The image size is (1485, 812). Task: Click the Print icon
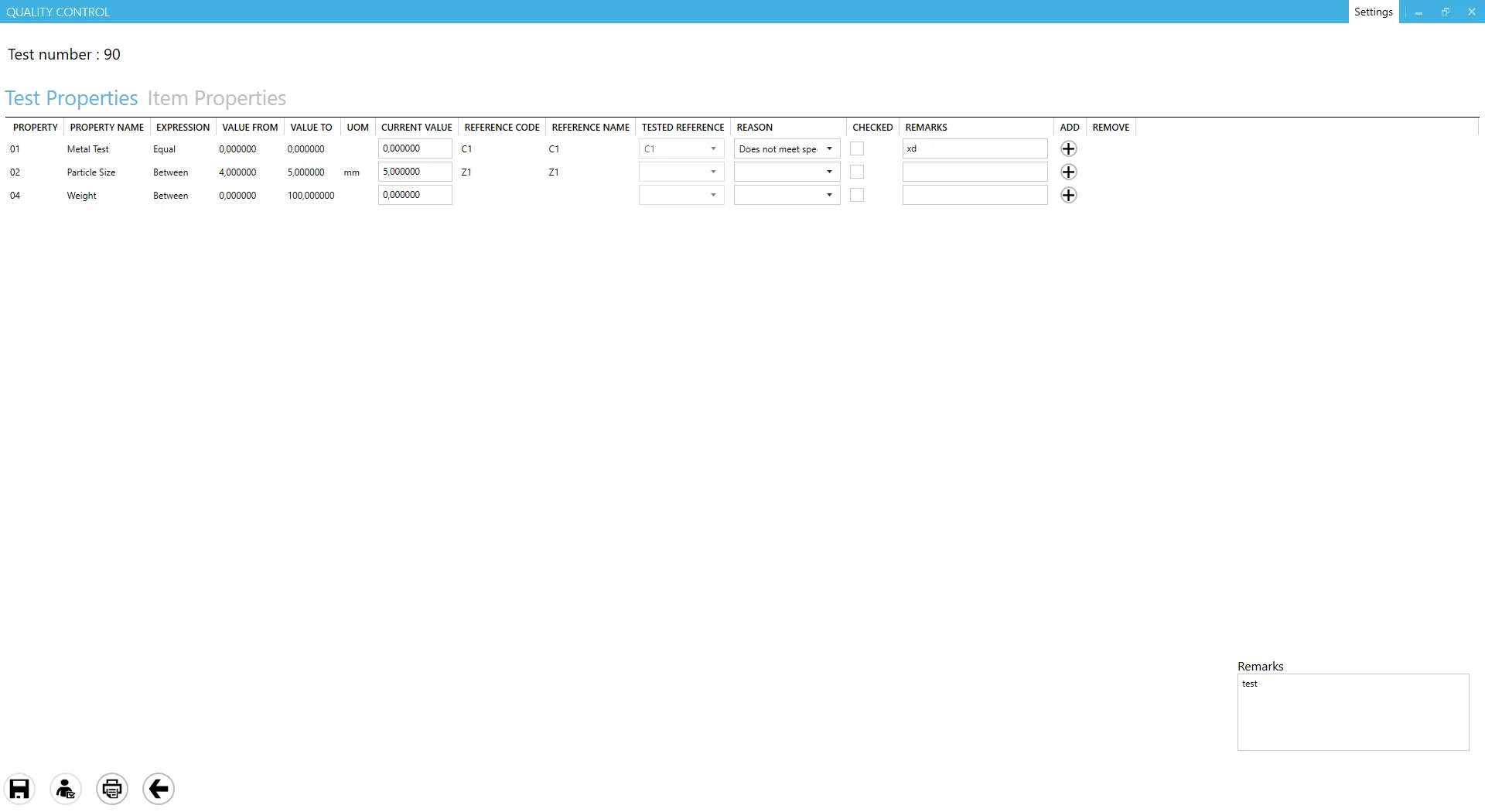pyautogui.click(x=112, y=789)
